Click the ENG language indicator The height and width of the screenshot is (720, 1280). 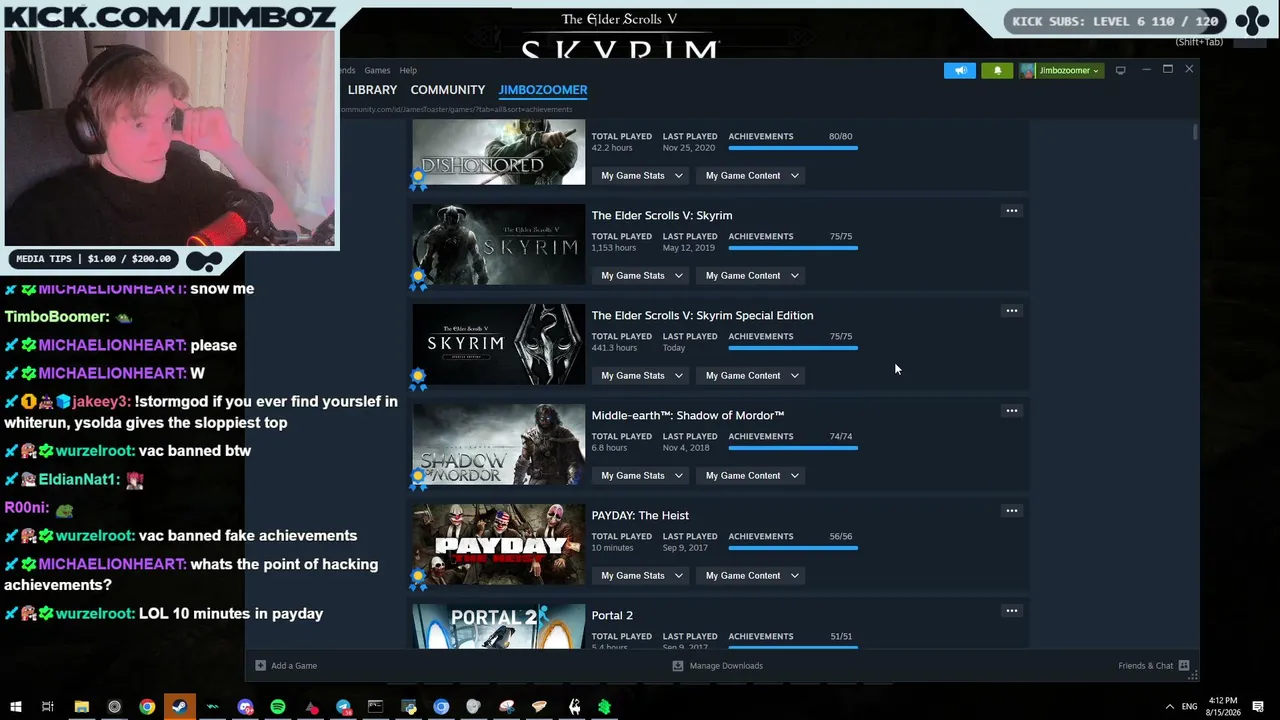tap(1189, 707)
